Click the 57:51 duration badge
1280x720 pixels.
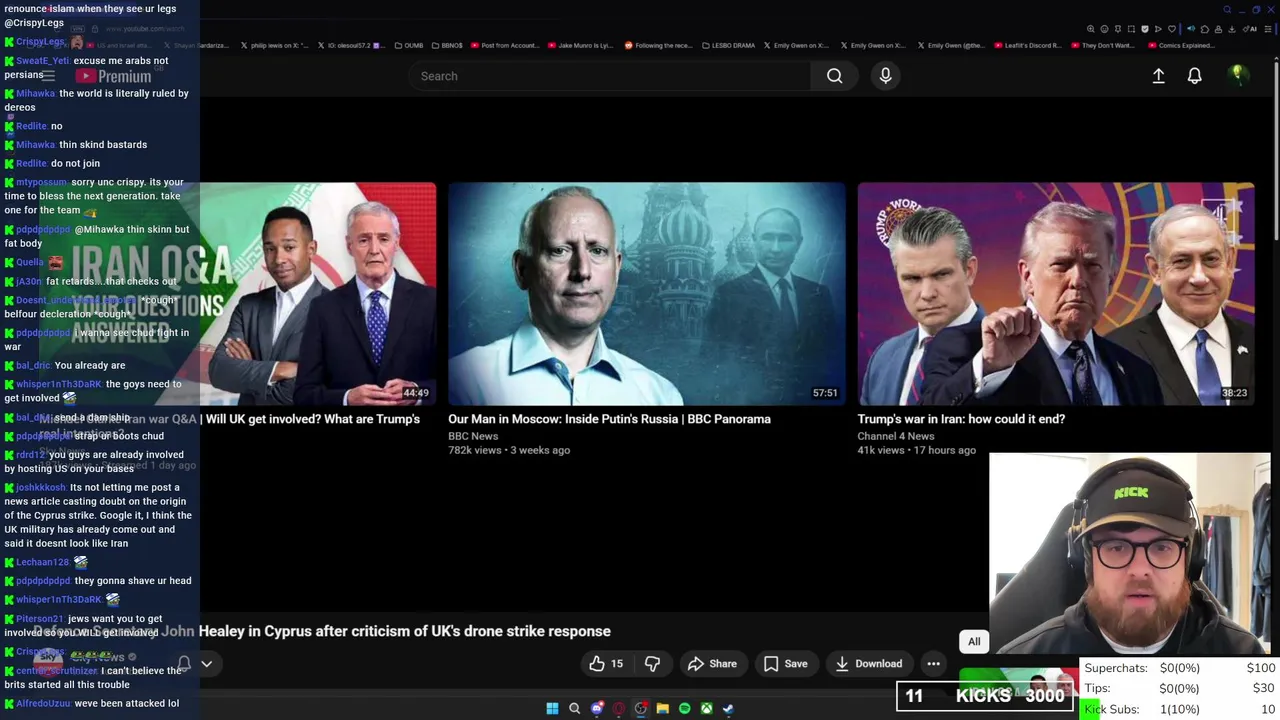[825, 393]
